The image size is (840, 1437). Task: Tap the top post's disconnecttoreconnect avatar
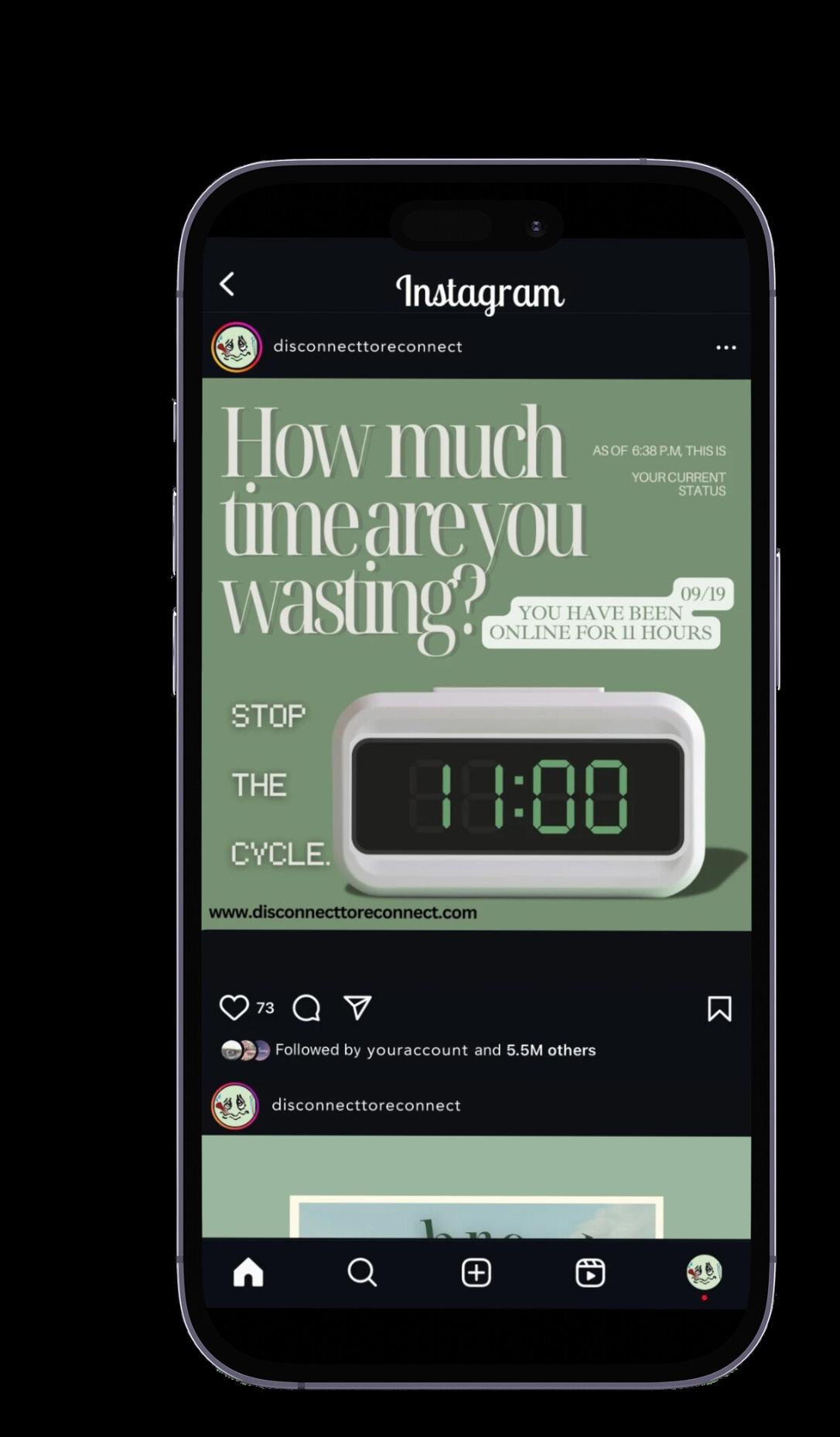[237, 347]
